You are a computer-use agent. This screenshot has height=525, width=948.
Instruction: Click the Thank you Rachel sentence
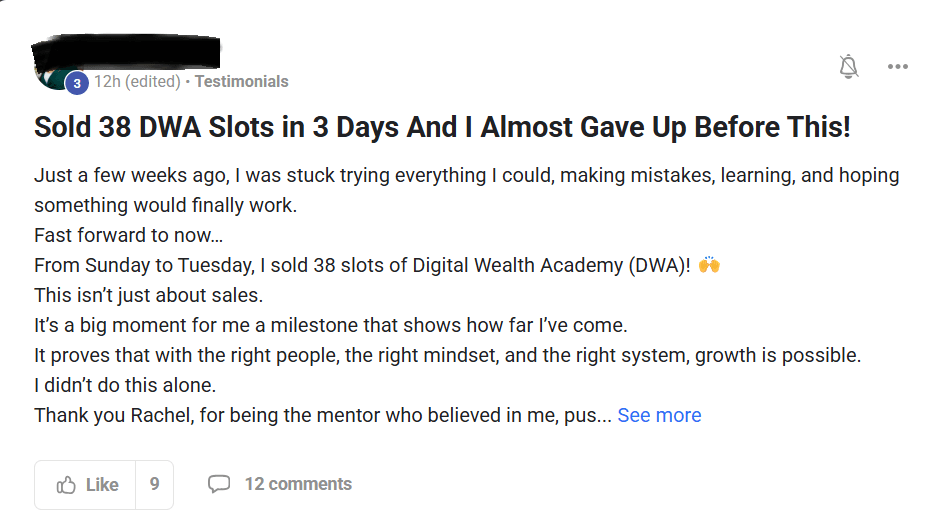click(x=323, y=415)
